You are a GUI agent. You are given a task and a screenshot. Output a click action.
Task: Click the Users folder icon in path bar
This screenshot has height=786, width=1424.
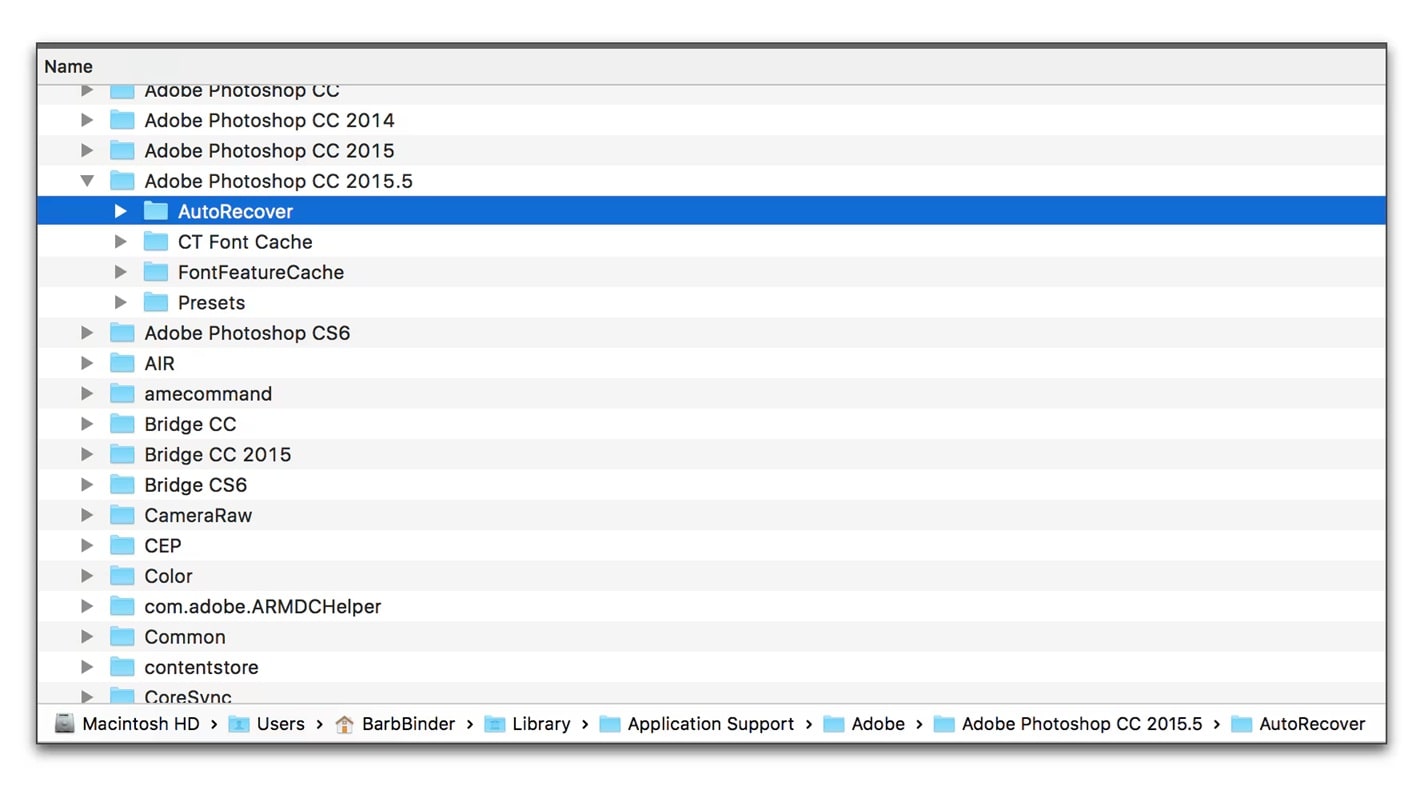(238, 723)
